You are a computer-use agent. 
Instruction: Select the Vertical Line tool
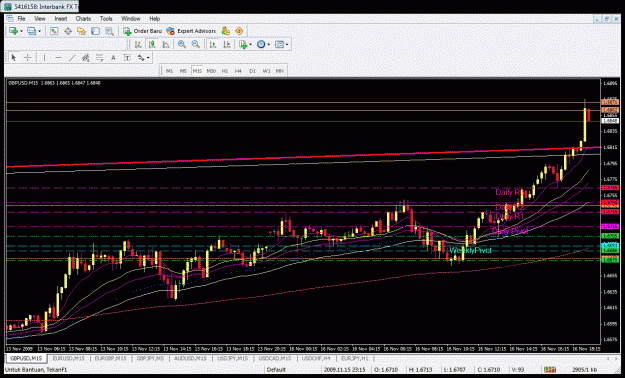[44, 58]
